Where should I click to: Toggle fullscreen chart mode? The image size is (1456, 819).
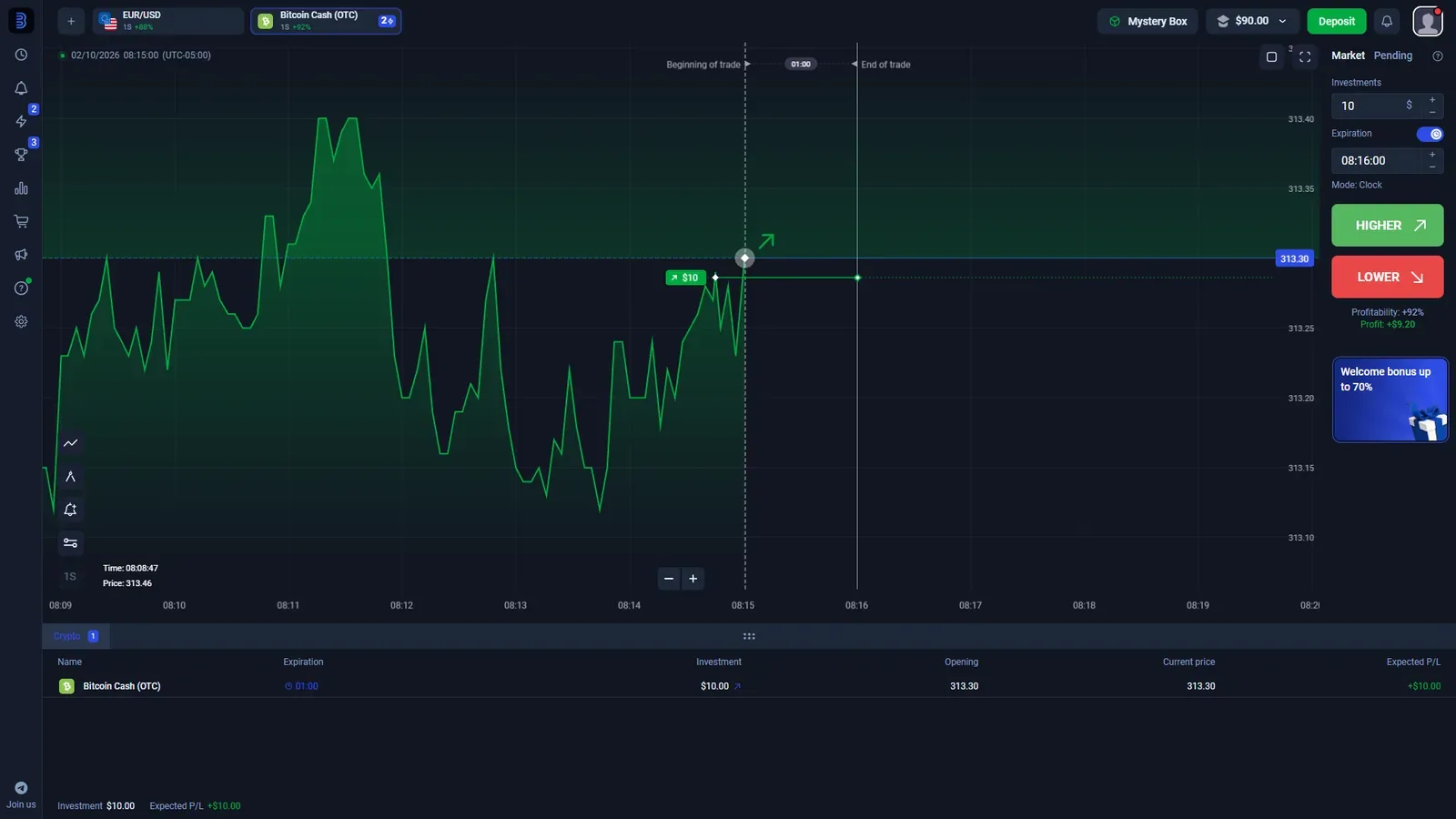coord(1305,56)
